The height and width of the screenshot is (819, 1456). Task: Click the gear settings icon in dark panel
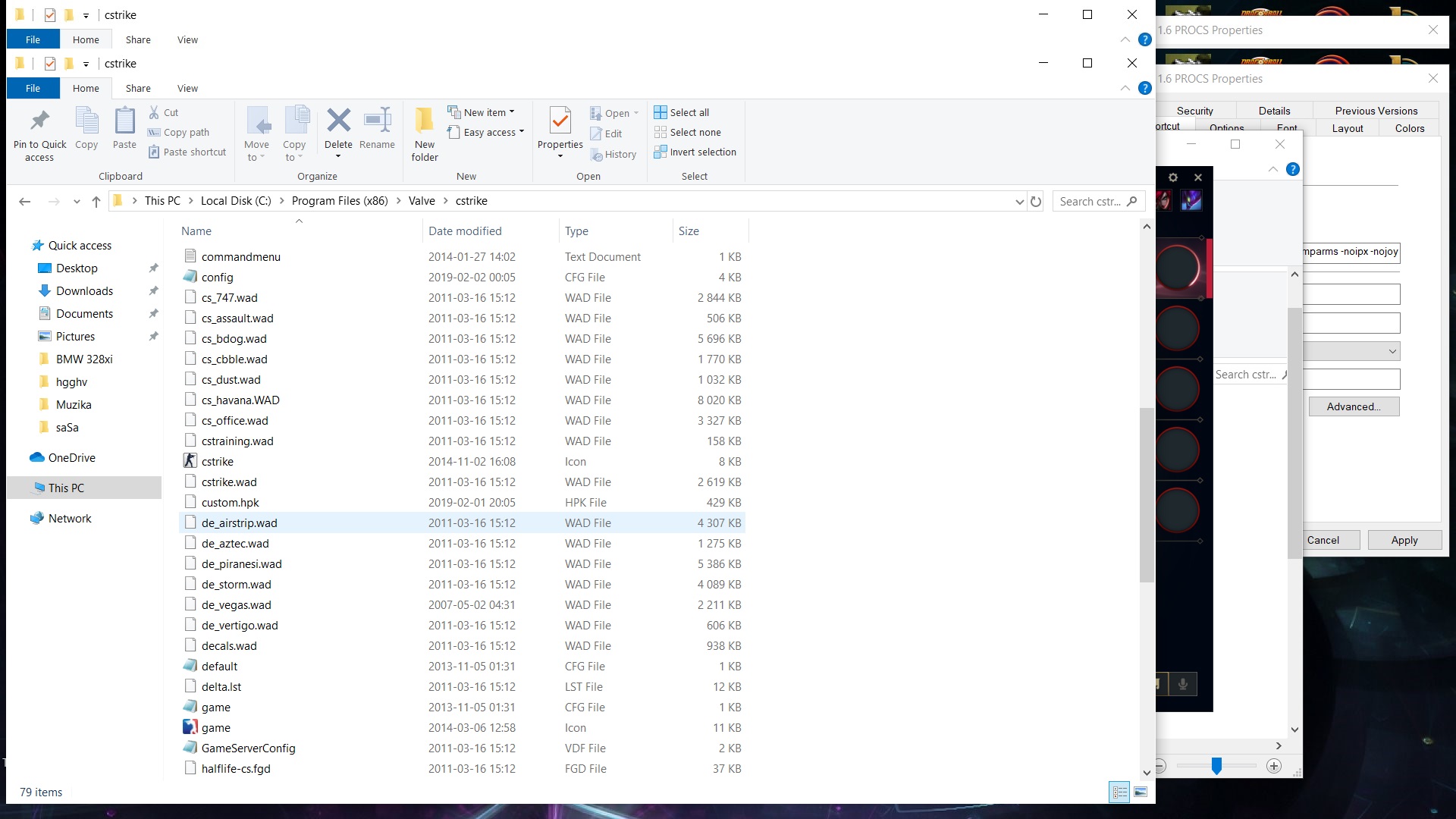point(1173,177)
